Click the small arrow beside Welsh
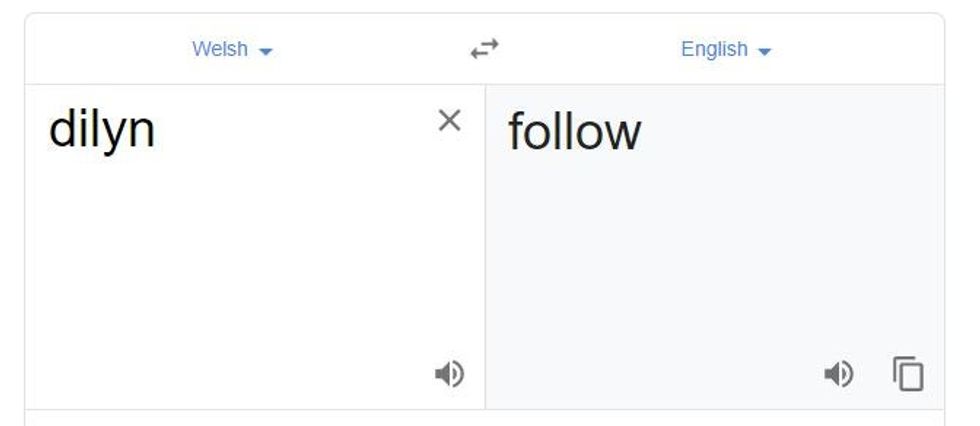 click(266, 51)
